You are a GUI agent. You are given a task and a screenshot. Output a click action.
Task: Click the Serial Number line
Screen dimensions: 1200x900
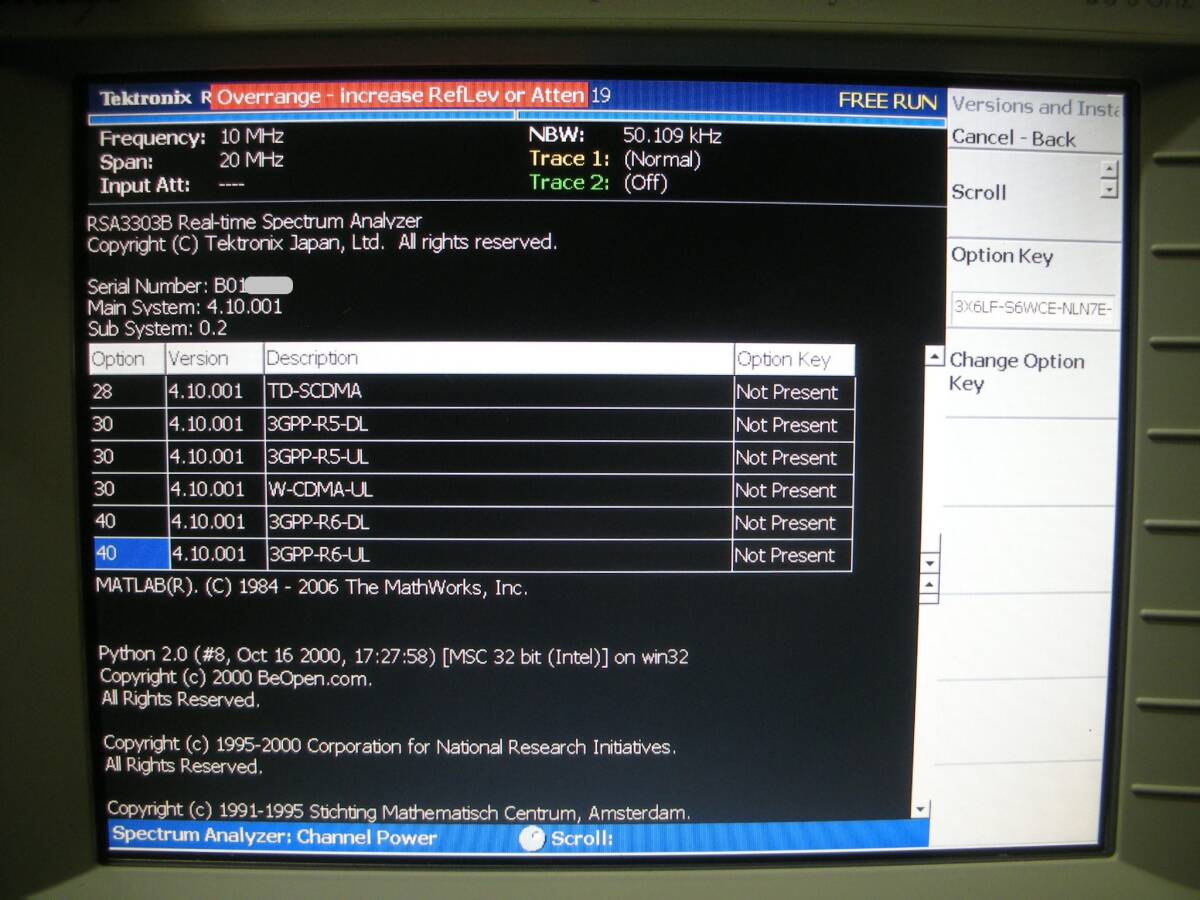pyautogui.click(x=190, y=285)
